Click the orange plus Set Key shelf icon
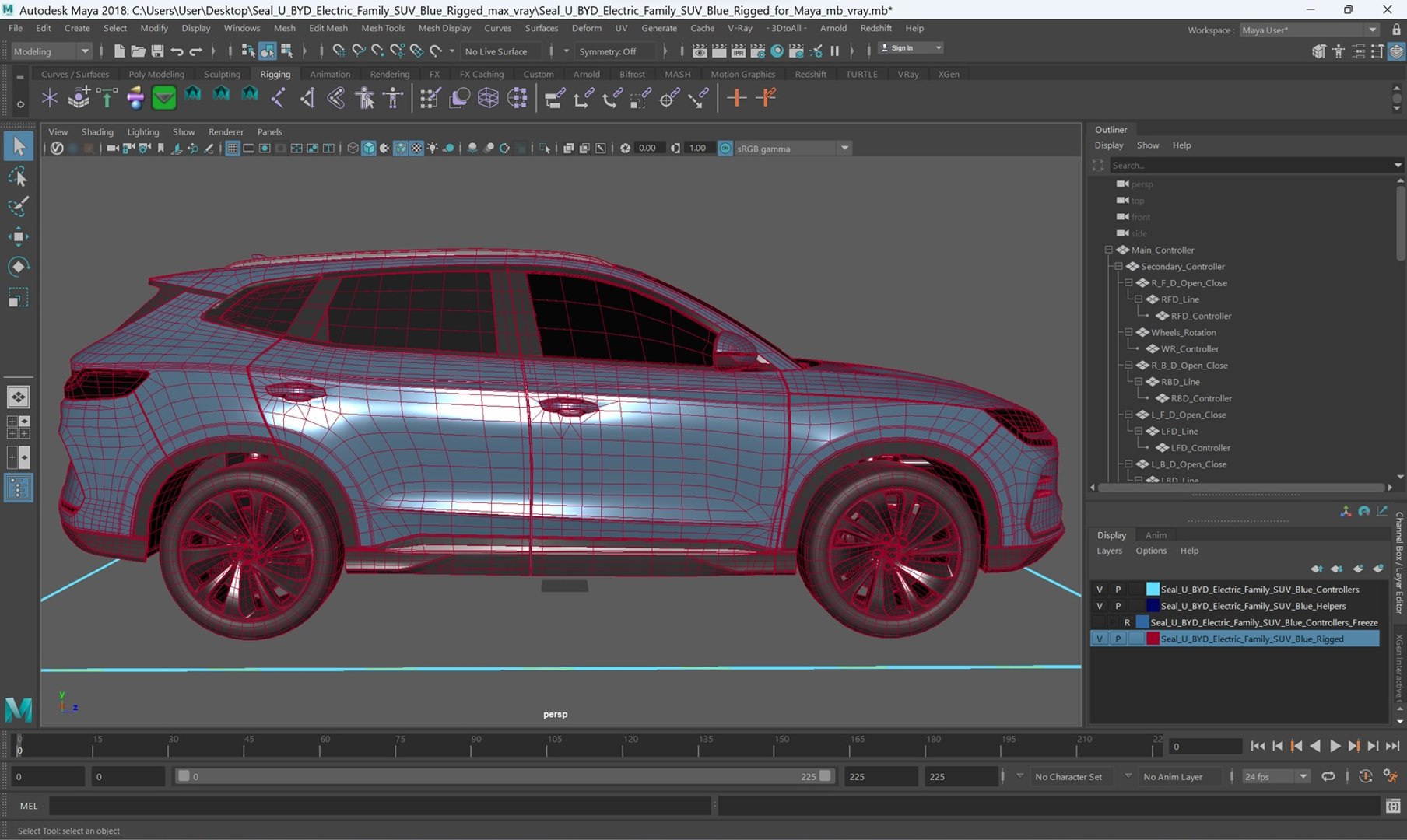The height and width of the screenshot is (840, 1407). click(736, 98)
